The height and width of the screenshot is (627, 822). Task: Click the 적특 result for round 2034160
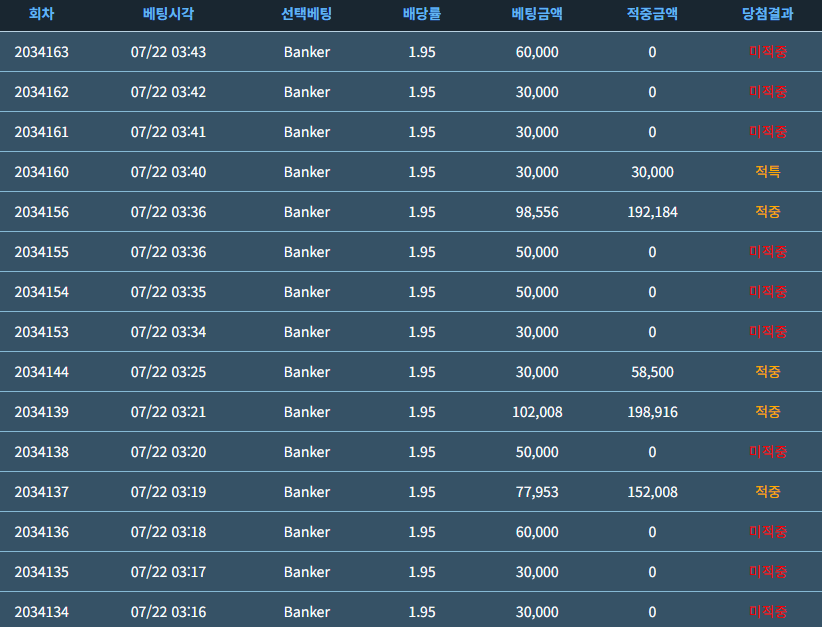(768, 171)
